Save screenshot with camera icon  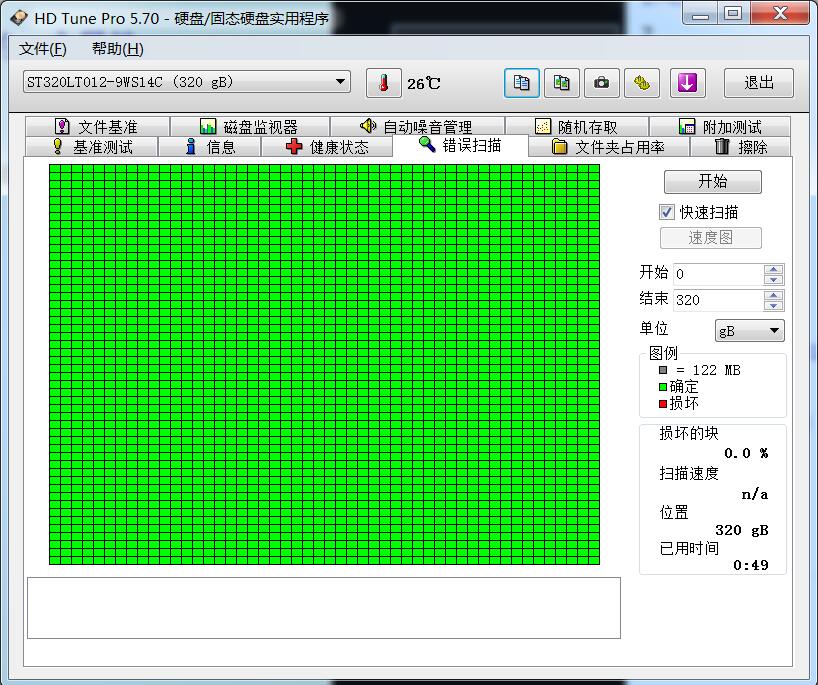[x=601, y=83]
